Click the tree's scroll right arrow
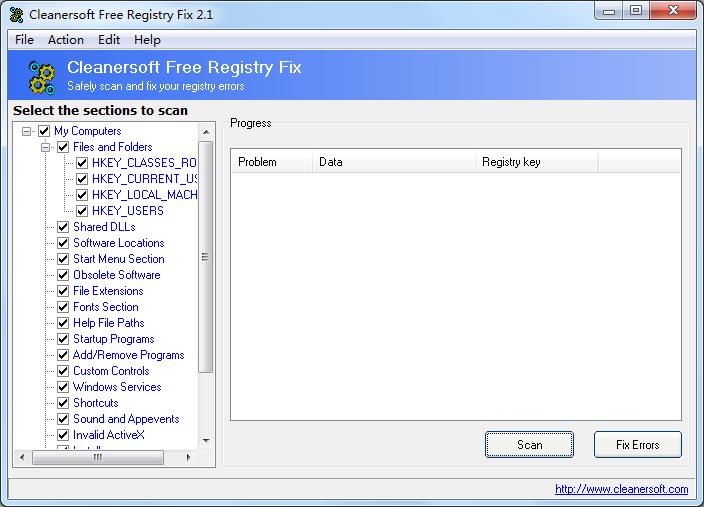 tap(189, 457)
